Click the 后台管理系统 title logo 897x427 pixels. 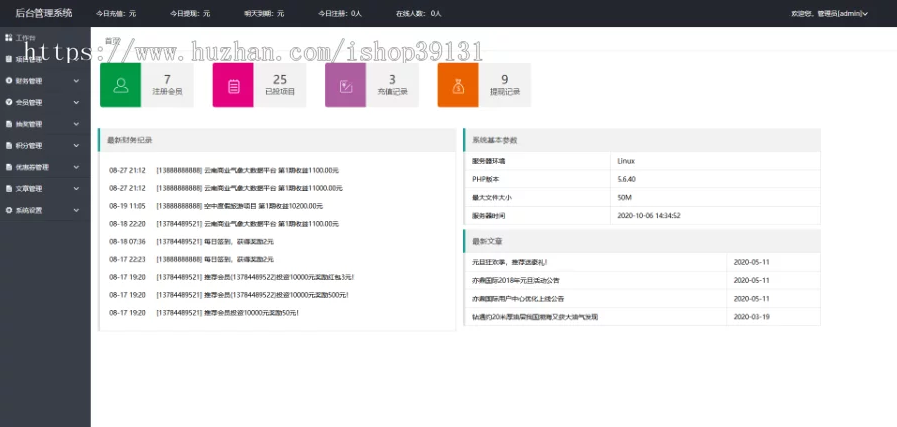click(44, 13)
